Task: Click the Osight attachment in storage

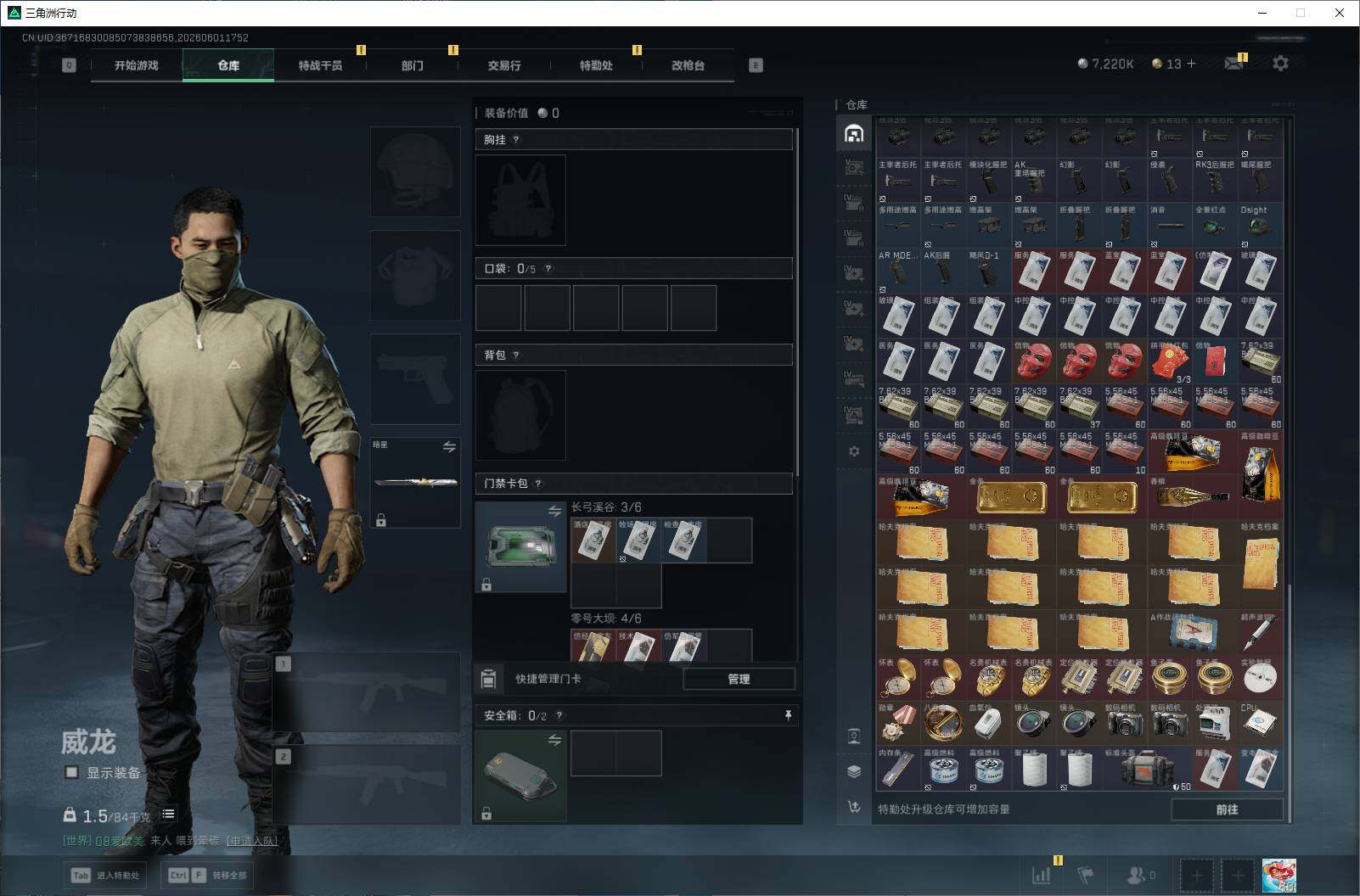Action: [1261, 226]
